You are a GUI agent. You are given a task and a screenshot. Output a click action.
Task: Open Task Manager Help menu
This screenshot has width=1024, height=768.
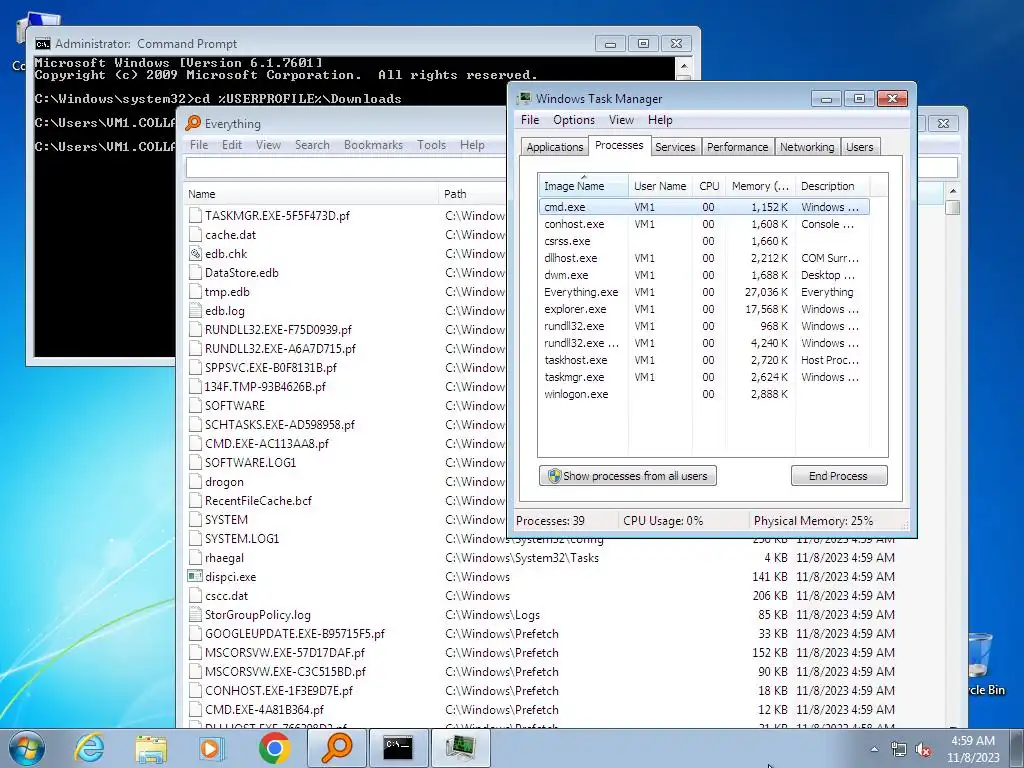point(660,120)
